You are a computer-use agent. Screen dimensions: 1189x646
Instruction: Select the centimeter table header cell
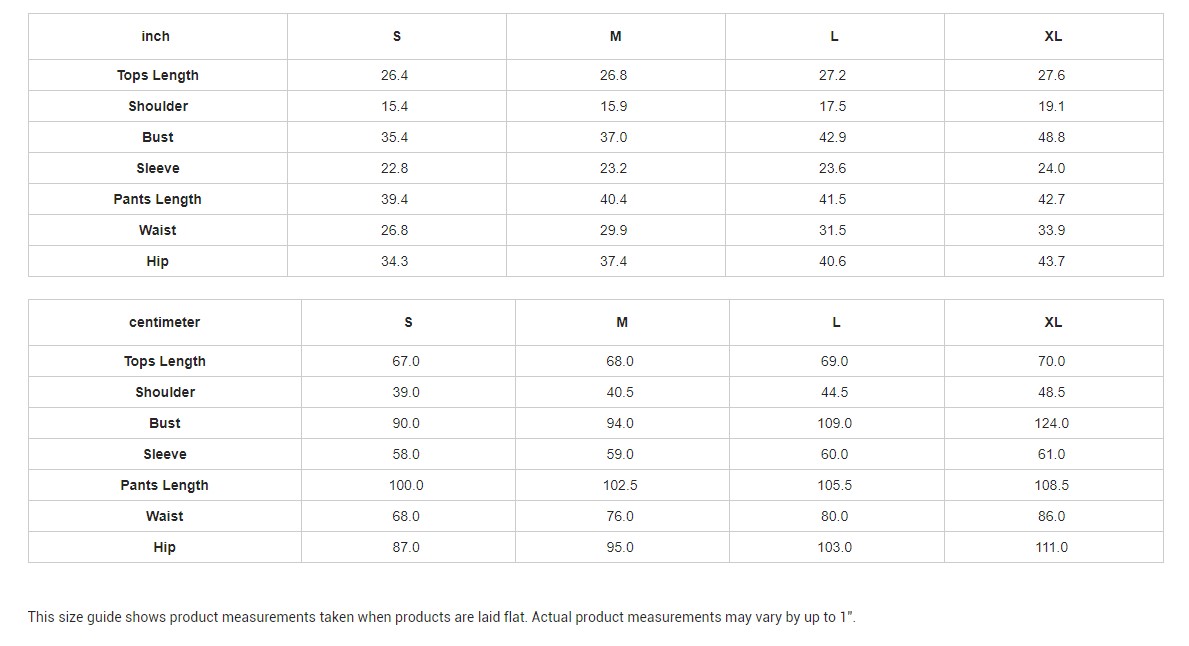point(165,322)
